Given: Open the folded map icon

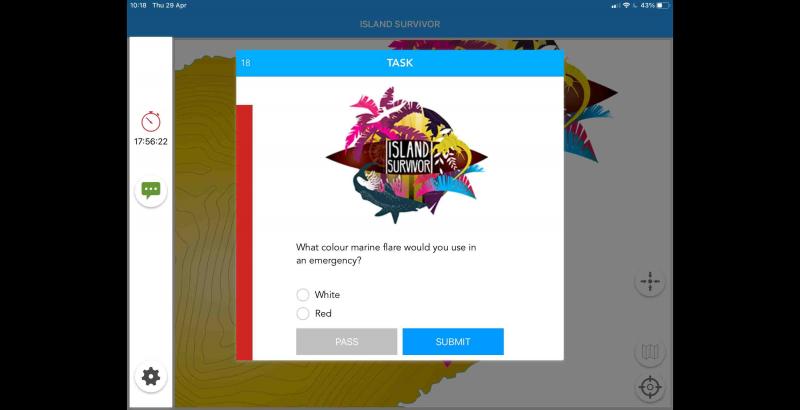Looking at the screenshot, I should point(650,351).
